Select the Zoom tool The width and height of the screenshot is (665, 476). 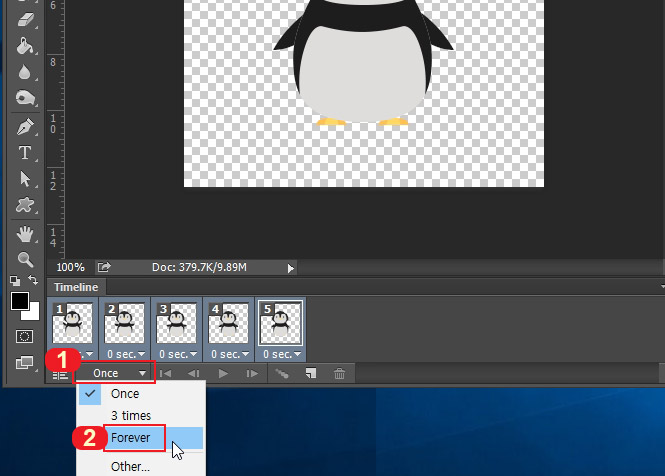(25, 259)
